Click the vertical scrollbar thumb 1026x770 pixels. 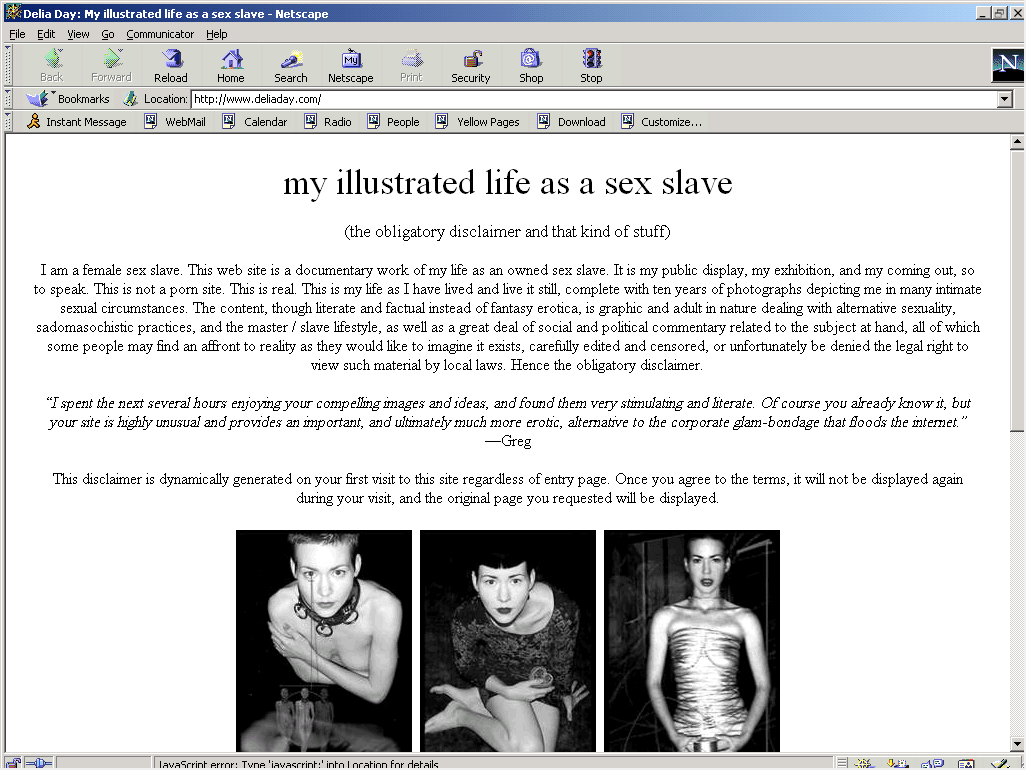click(1017, 290)
